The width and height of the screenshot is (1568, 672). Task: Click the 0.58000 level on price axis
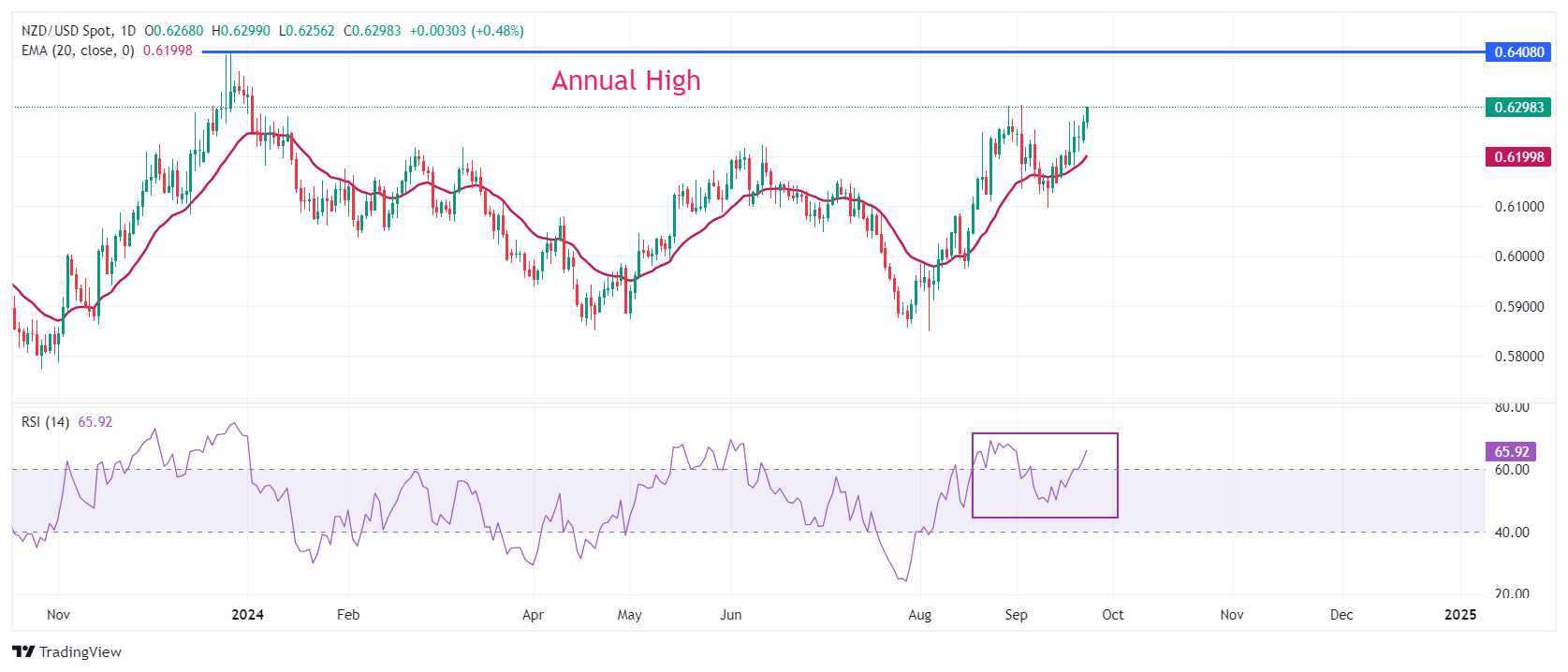pos(1518,357)
